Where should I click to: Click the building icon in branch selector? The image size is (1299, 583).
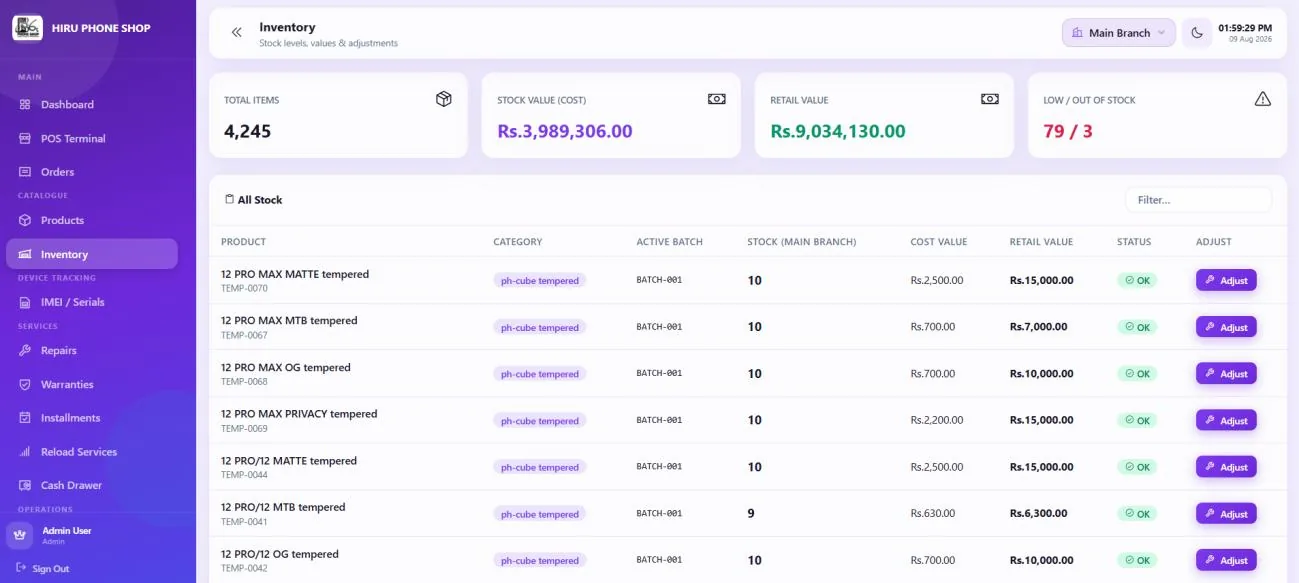tap(1077, 33)
